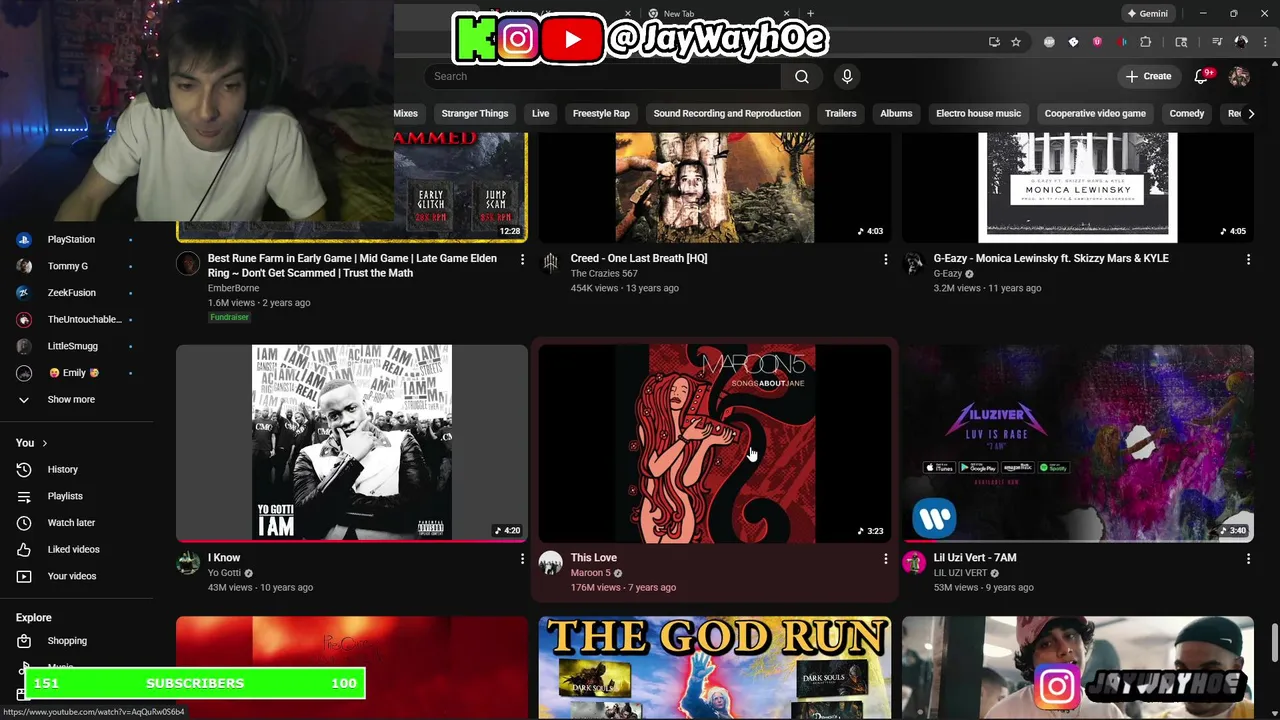This screenshot has width=1280, height=720.
Task: Select the Comedy filter chip
Action: (1187, 114)
